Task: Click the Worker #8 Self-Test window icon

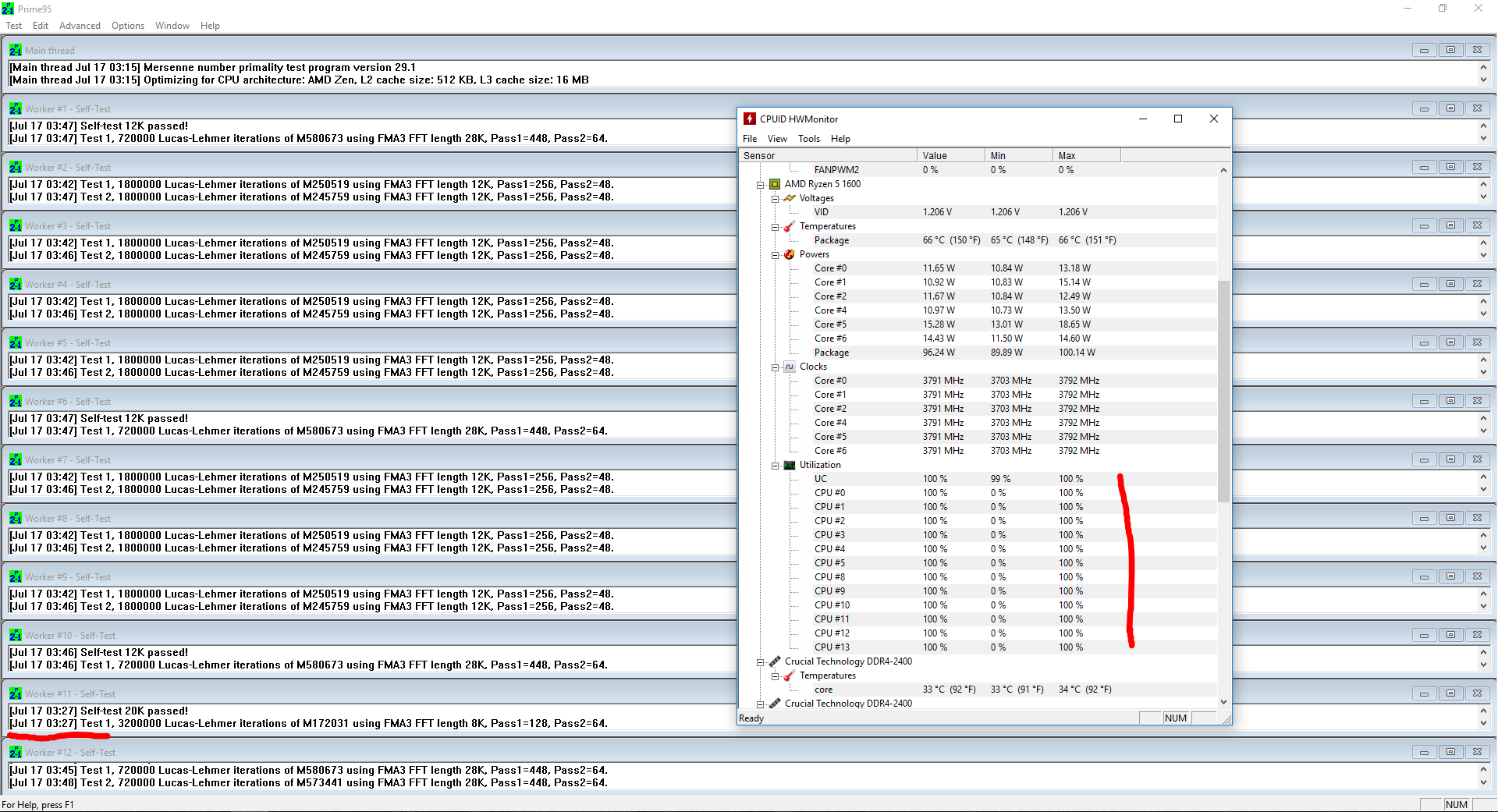Action: 16,518
